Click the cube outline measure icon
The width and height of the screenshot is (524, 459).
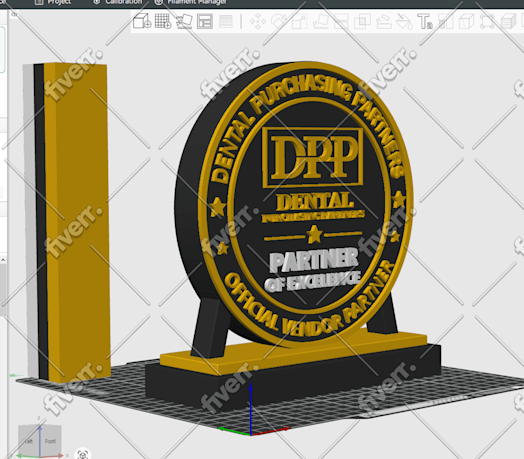(x=467, y=21)
